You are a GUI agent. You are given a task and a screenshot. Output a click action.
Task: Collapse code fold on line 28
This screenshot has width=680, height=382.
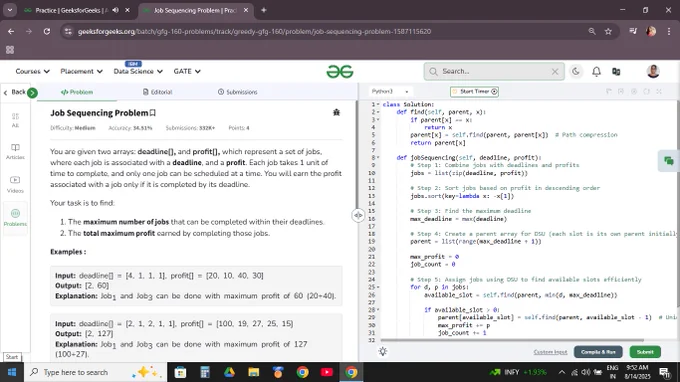(378, 310)
